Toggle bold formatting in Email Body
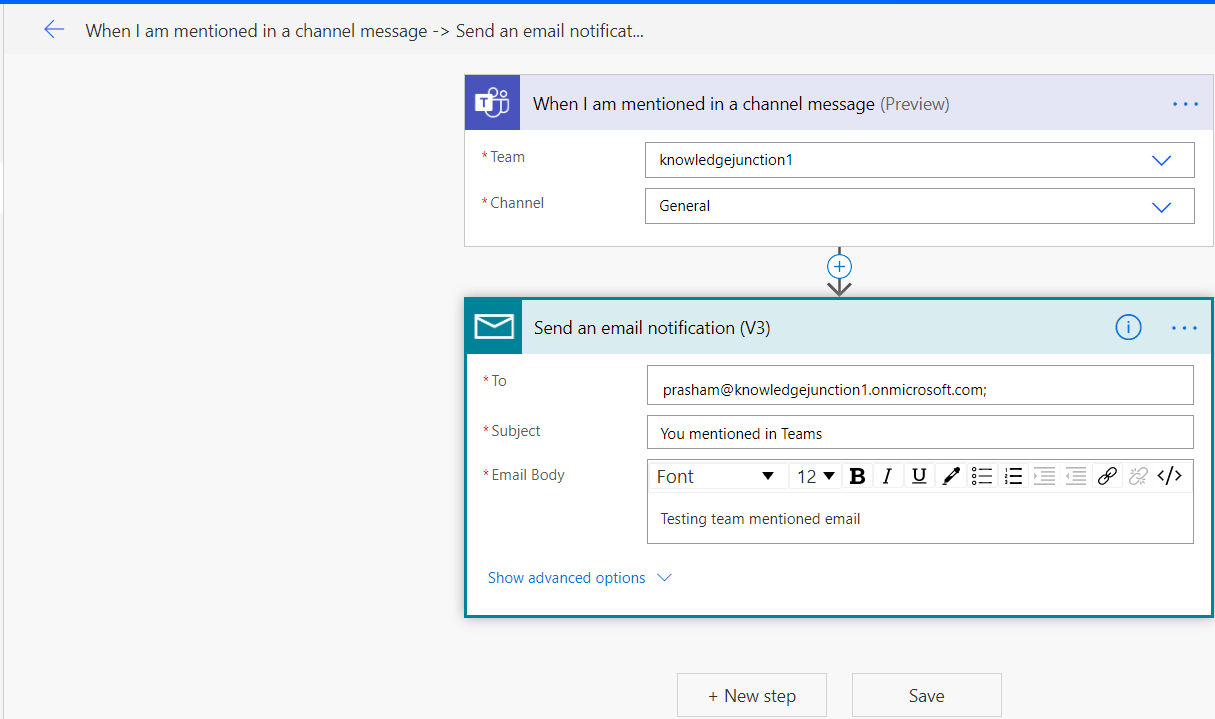Image resolution: width=1215 pixels, height=719 pixels. click(857, 476)
